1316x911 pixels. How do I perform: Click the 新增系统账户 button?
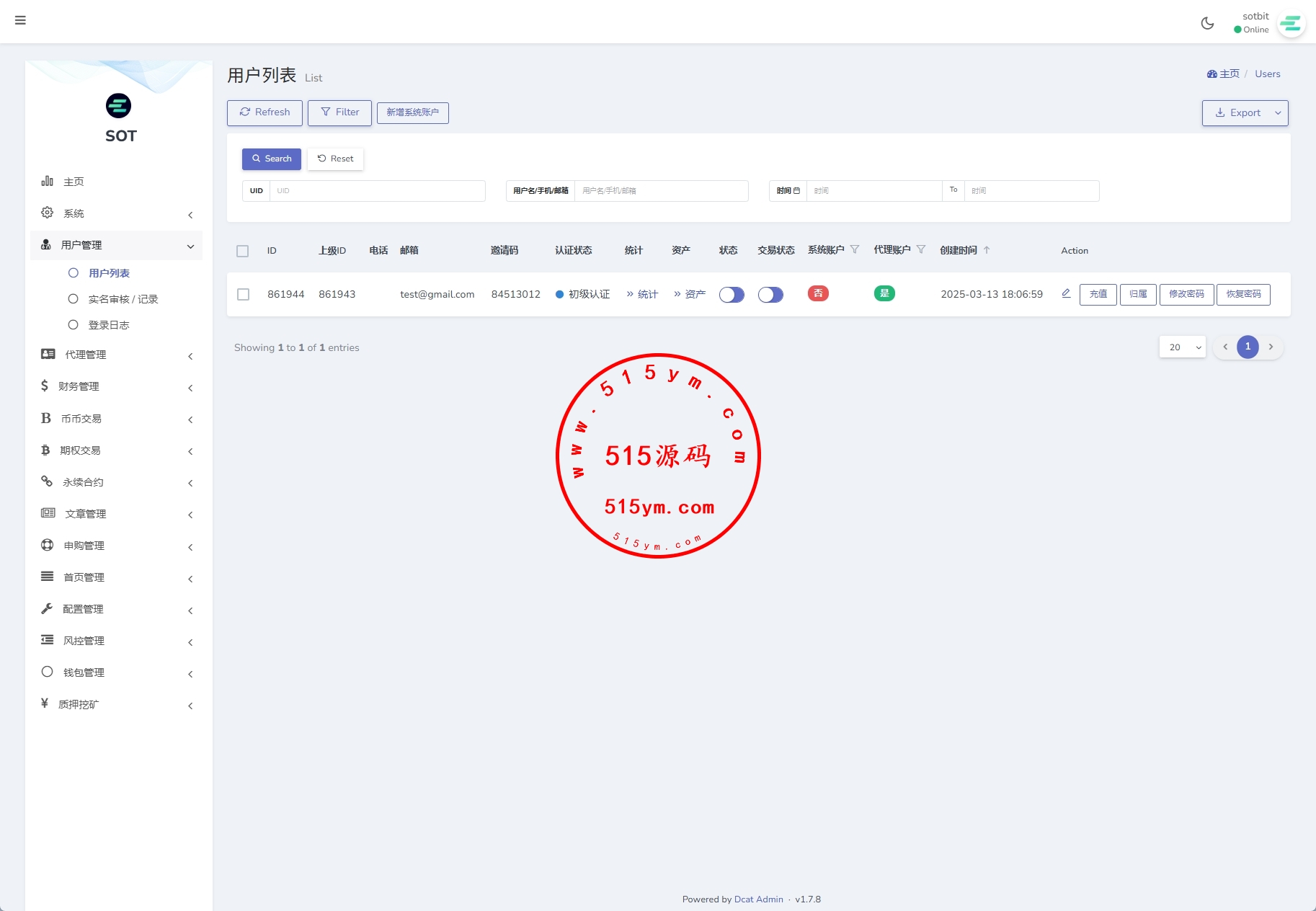pyautogui.click(x=412, y=112)
